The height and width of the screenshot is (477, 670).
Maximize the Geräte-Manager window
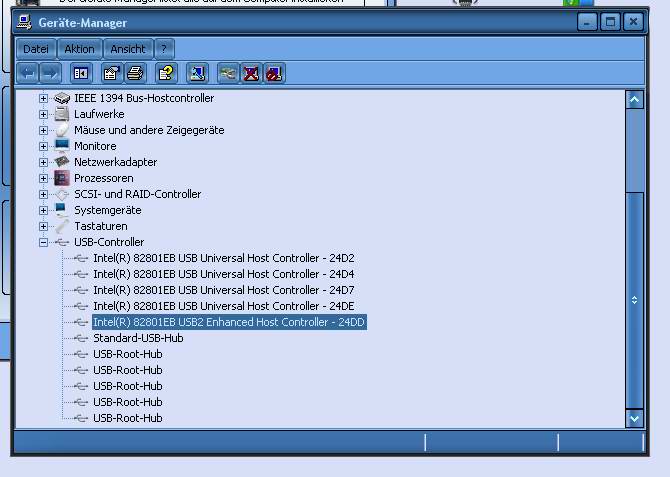point(610,22)
